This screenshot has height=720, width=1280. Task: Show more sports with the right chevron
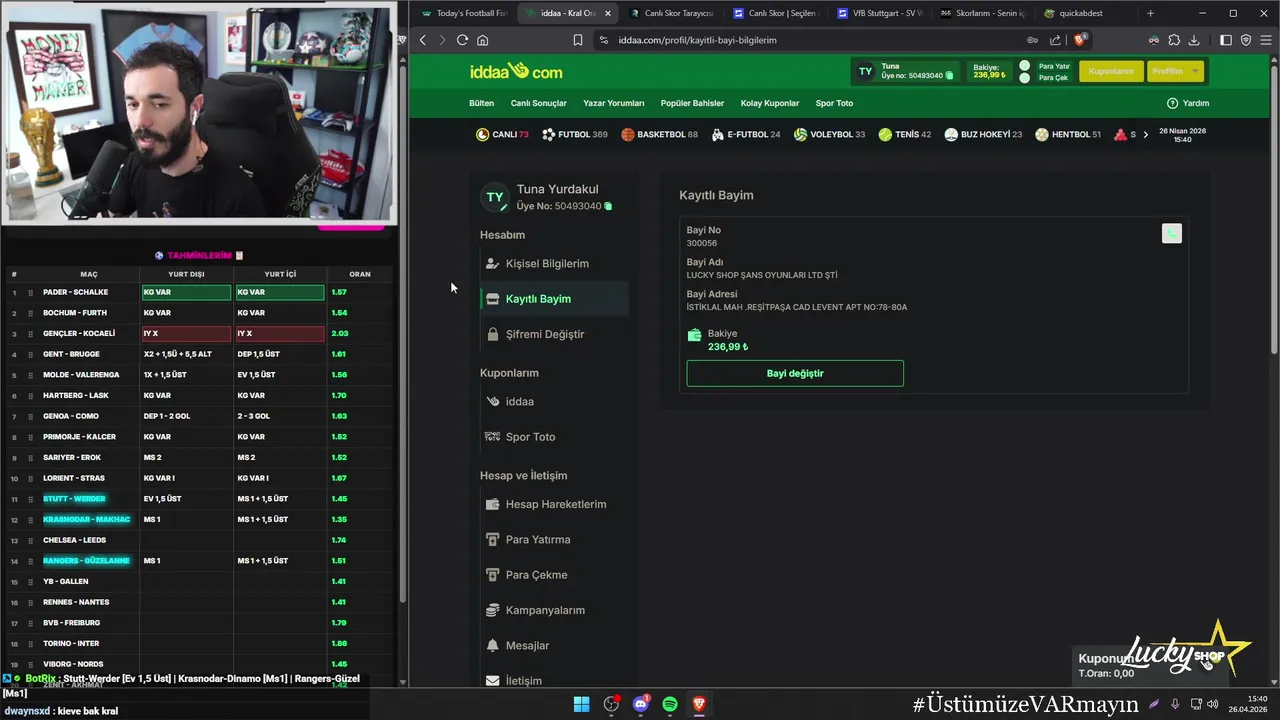click(x=1145, y=134)
